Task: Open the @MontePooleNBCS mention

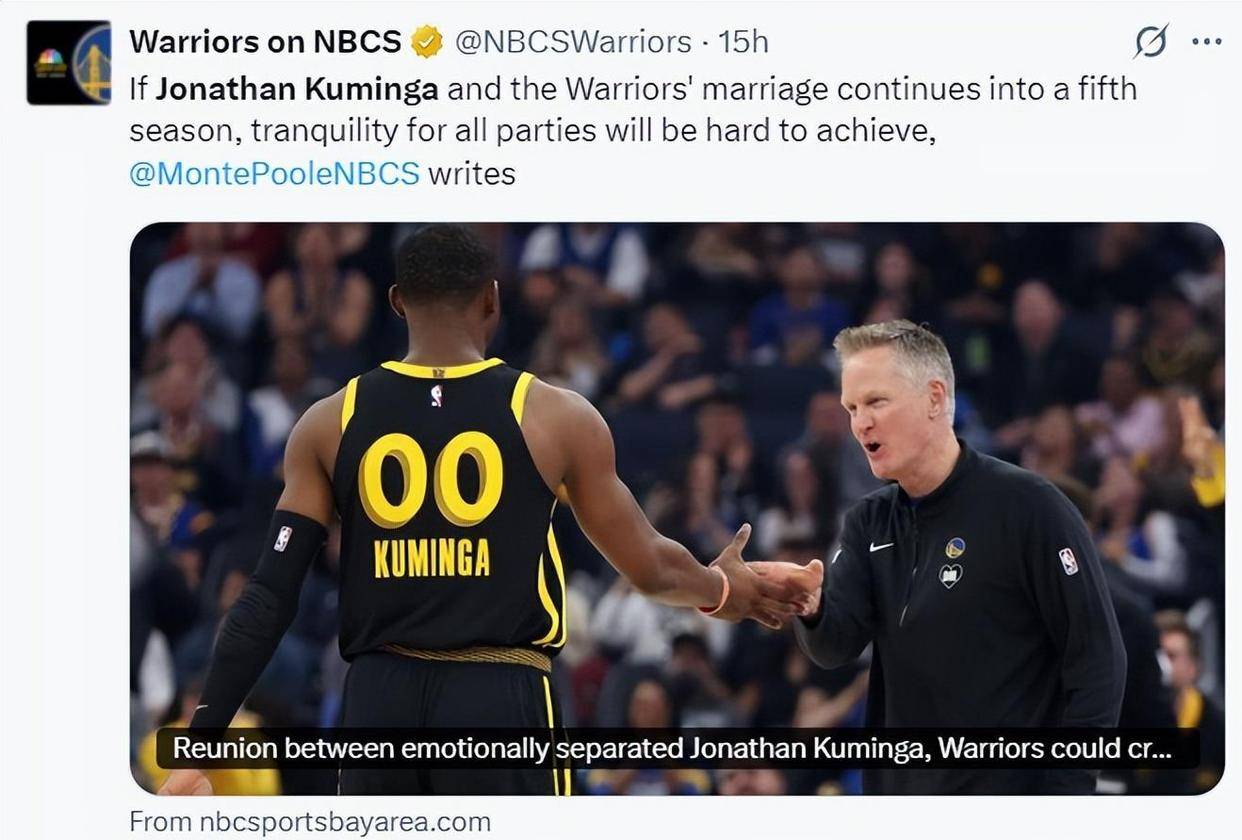Action: (274, 174)
